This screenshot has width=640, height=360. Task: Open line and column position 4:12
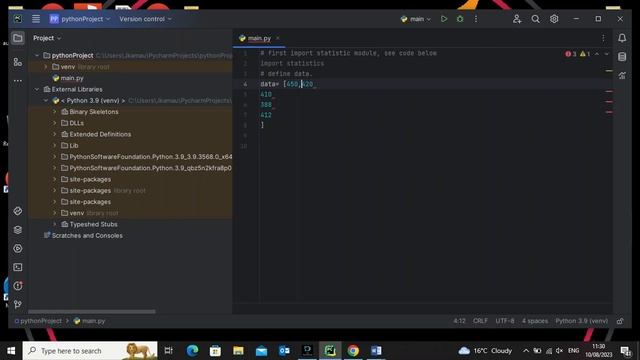[459, 321]
